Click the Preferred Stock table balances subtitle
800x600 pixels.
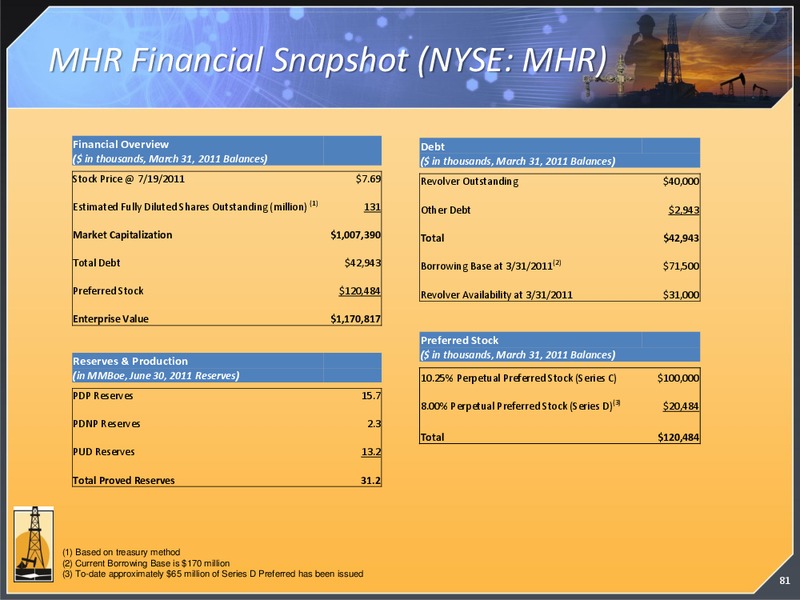(518, 355)
